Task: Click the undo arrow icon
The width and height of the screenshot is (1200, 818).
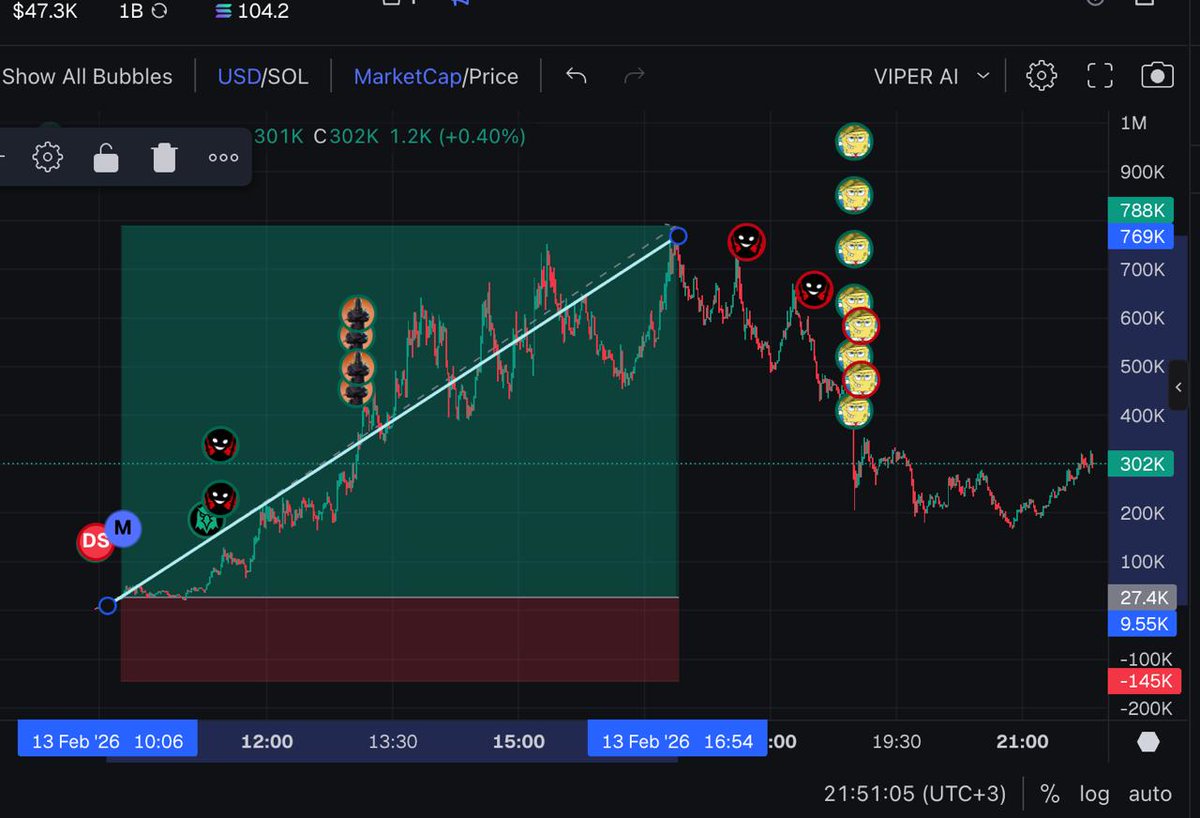Action: click(x=576, y=76)
